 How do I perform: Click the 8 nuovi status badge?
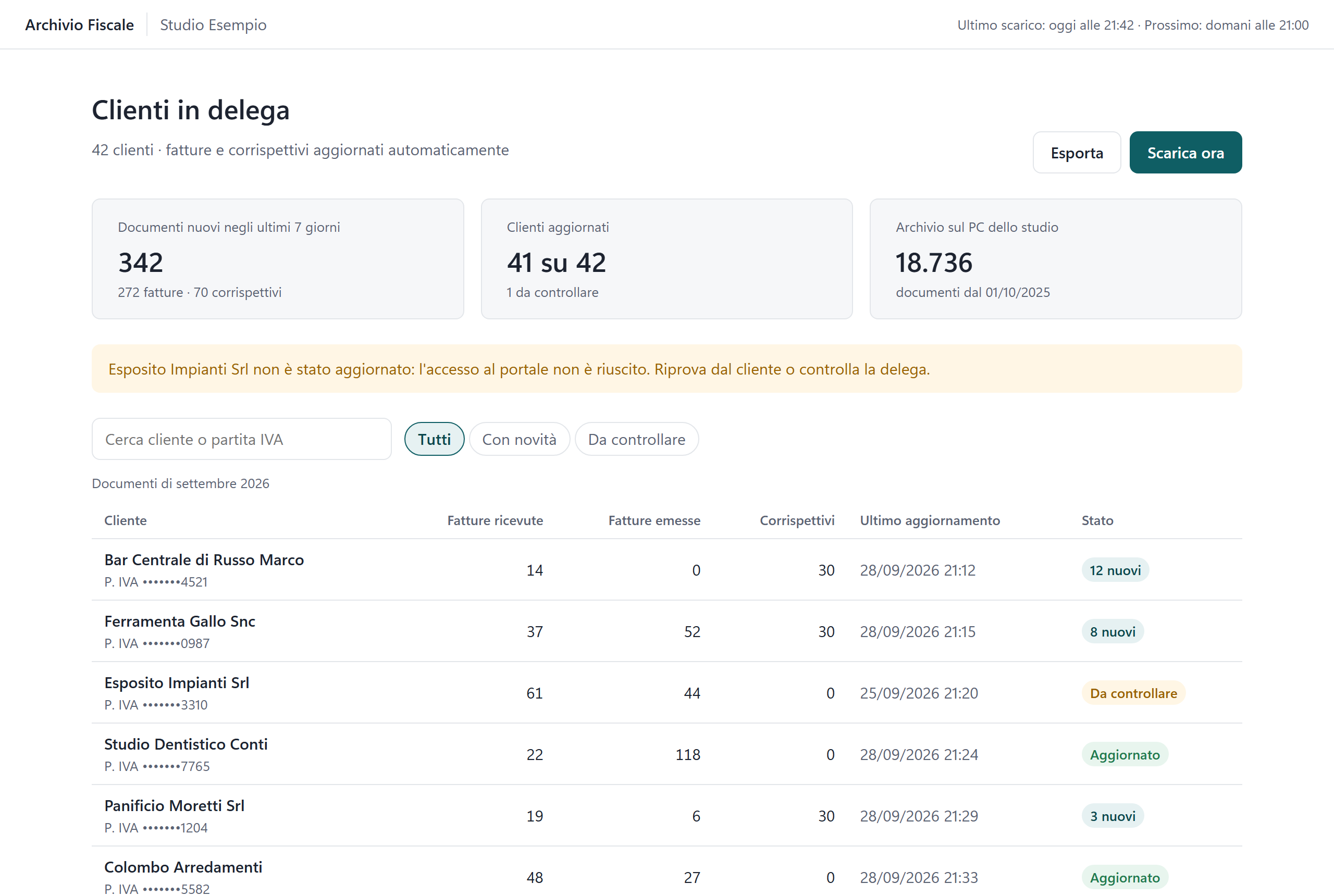1112,631
